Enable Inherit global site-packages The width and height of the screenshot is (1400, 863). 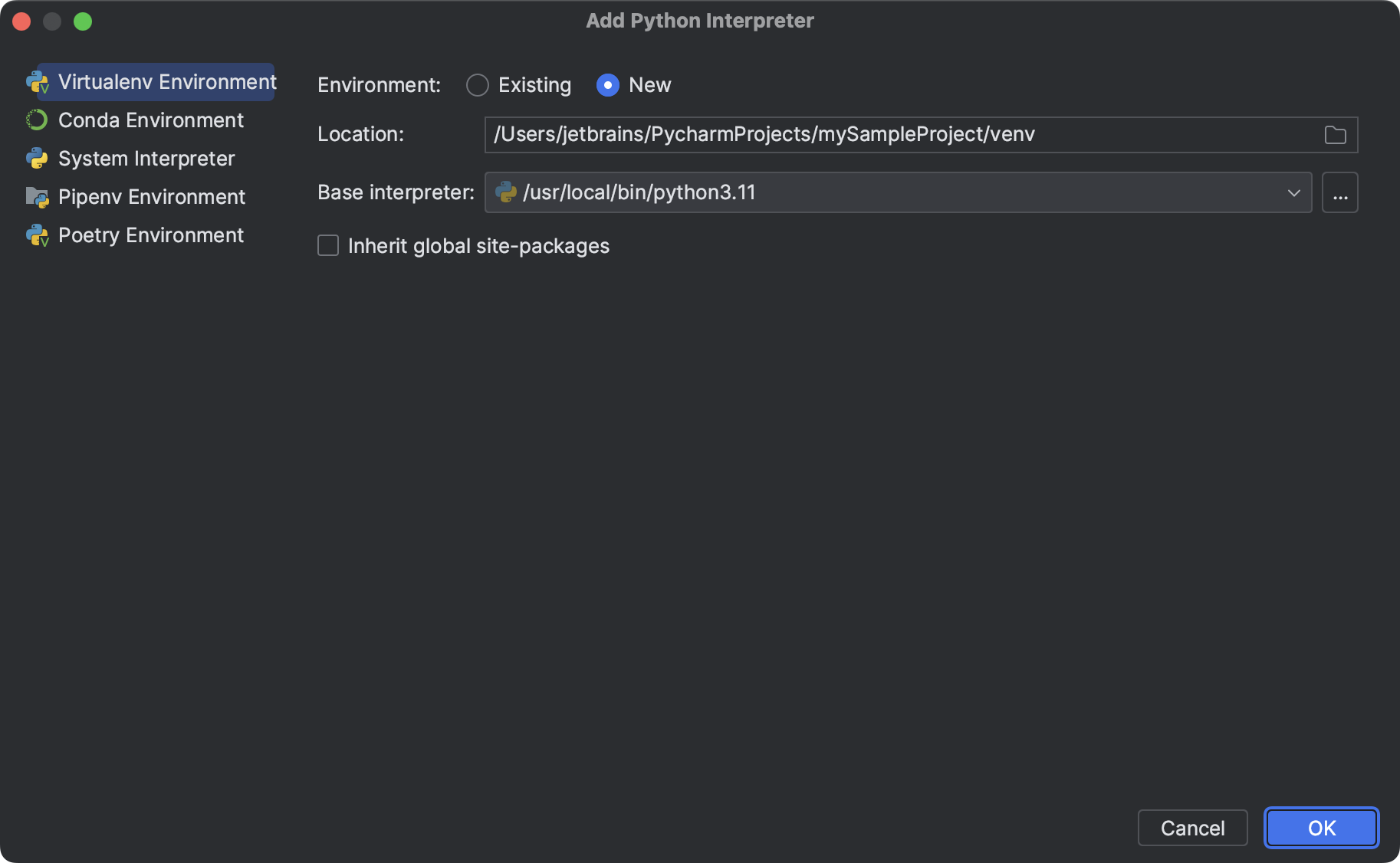point(327,245)
